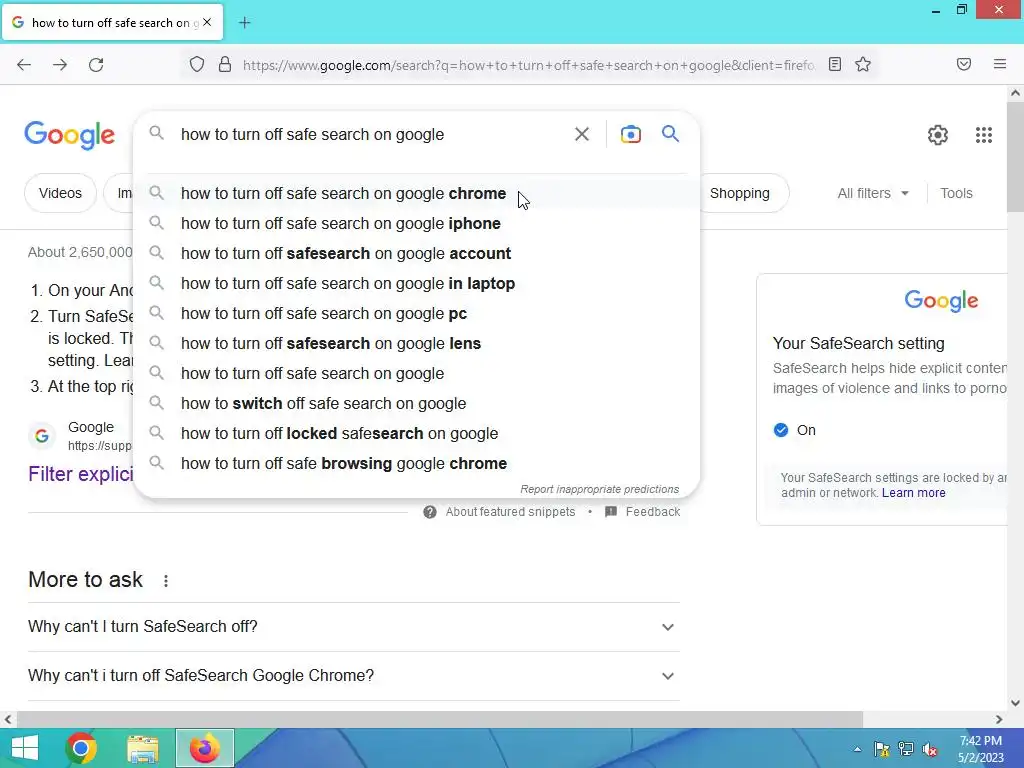Open the Firefox hamburger menu
1024x768 pixels.
(x=1000, y=64)
